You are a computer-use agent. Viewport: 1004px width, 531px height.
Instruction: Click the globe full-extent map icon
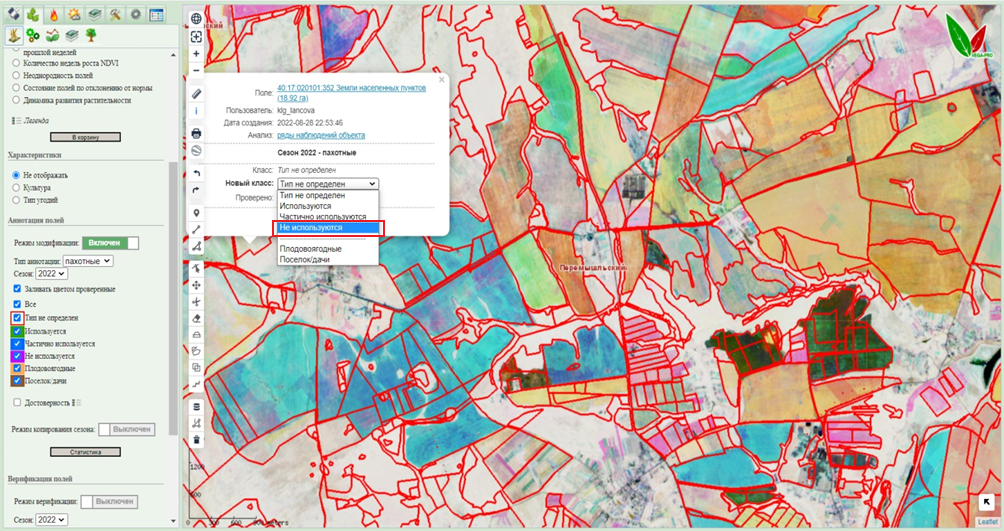[196, 19]
